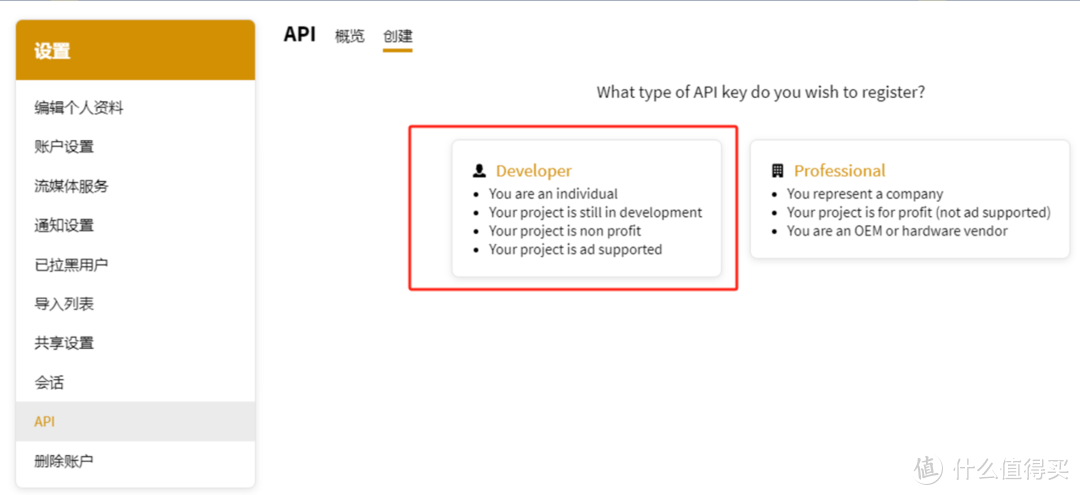Open the 流媒体服务 settings page

pyautogui.click(x=71, y=186)
